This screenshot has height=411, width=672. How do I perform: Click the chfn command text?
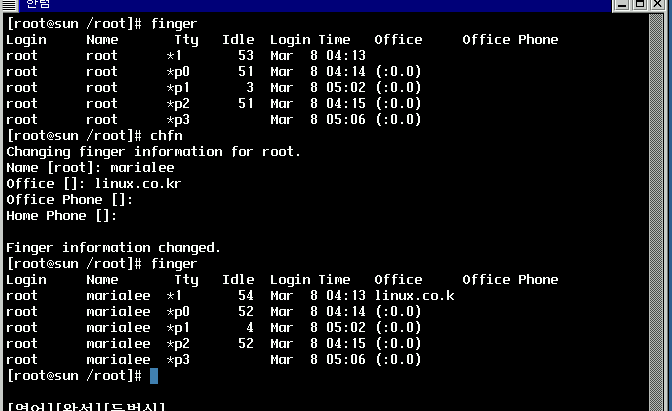(166, 136)
